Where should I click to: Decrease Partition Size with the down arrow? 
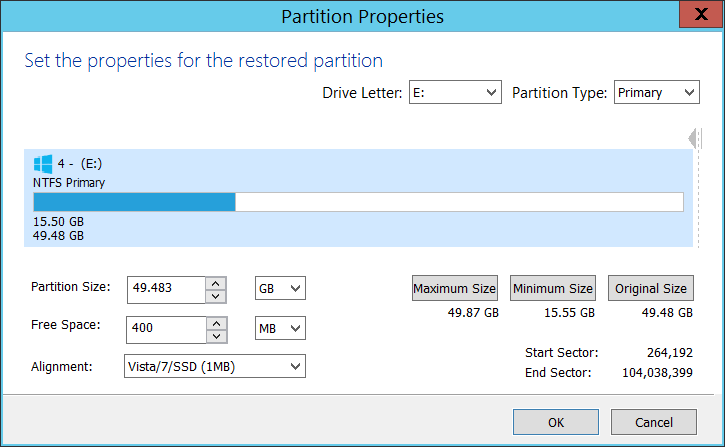coord(216,296)
